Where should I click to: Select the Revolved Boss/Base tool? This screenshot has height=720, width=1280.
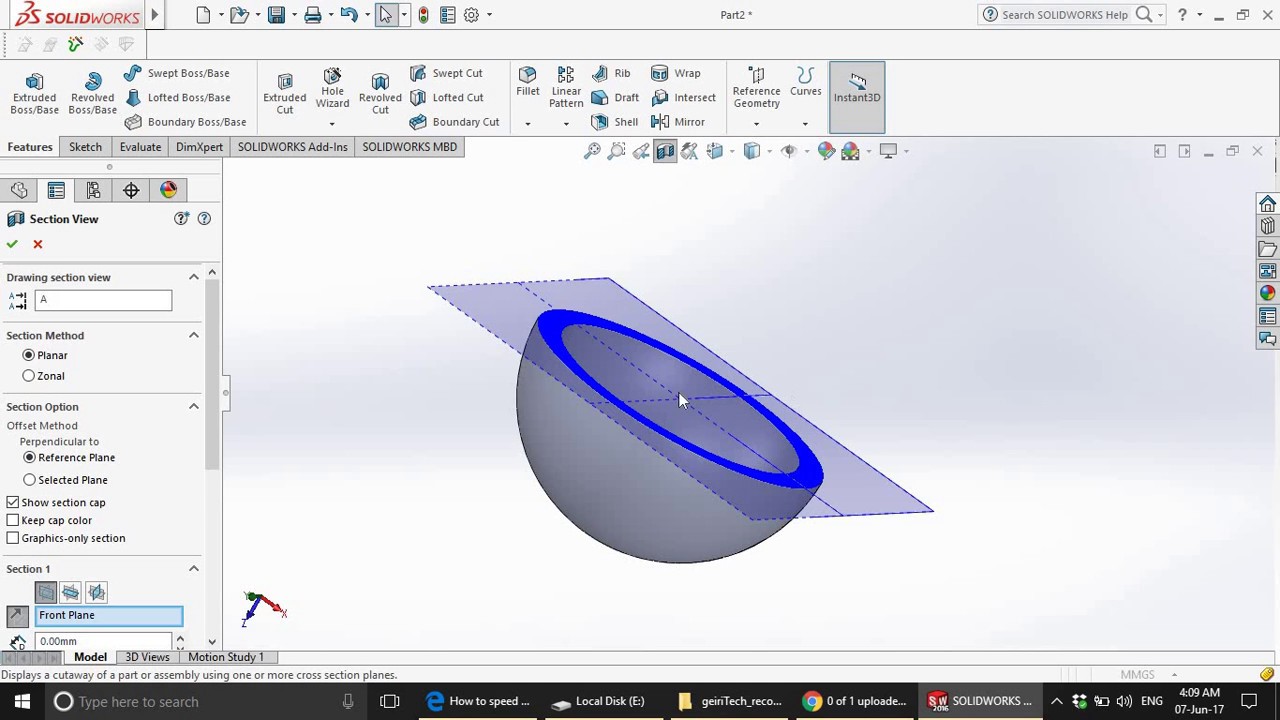(x=92, y=94)
